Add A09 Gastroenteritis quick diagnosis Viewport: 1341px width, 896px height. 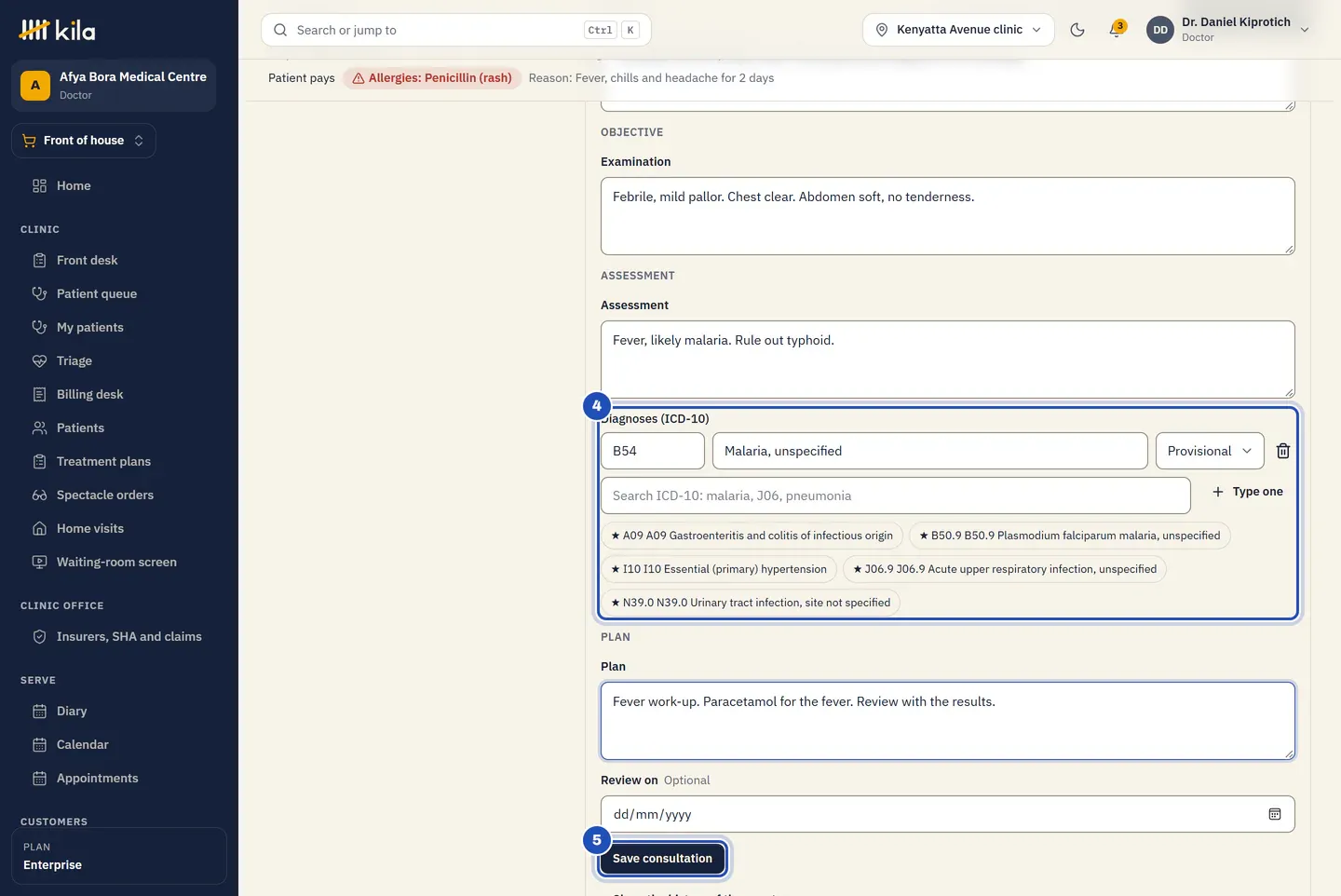[x=752, y=536]
